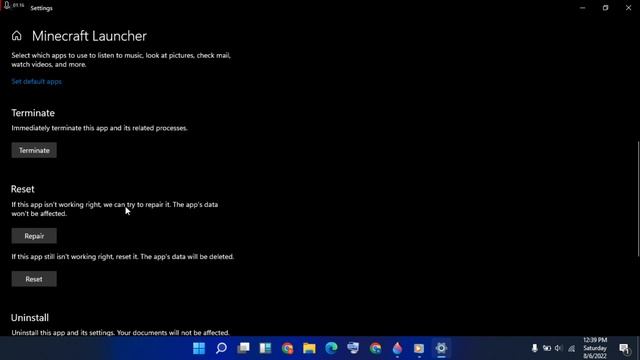Open the Widgets panel icon
The width and height of the screenshot is (640, 360).
(266, 348)
